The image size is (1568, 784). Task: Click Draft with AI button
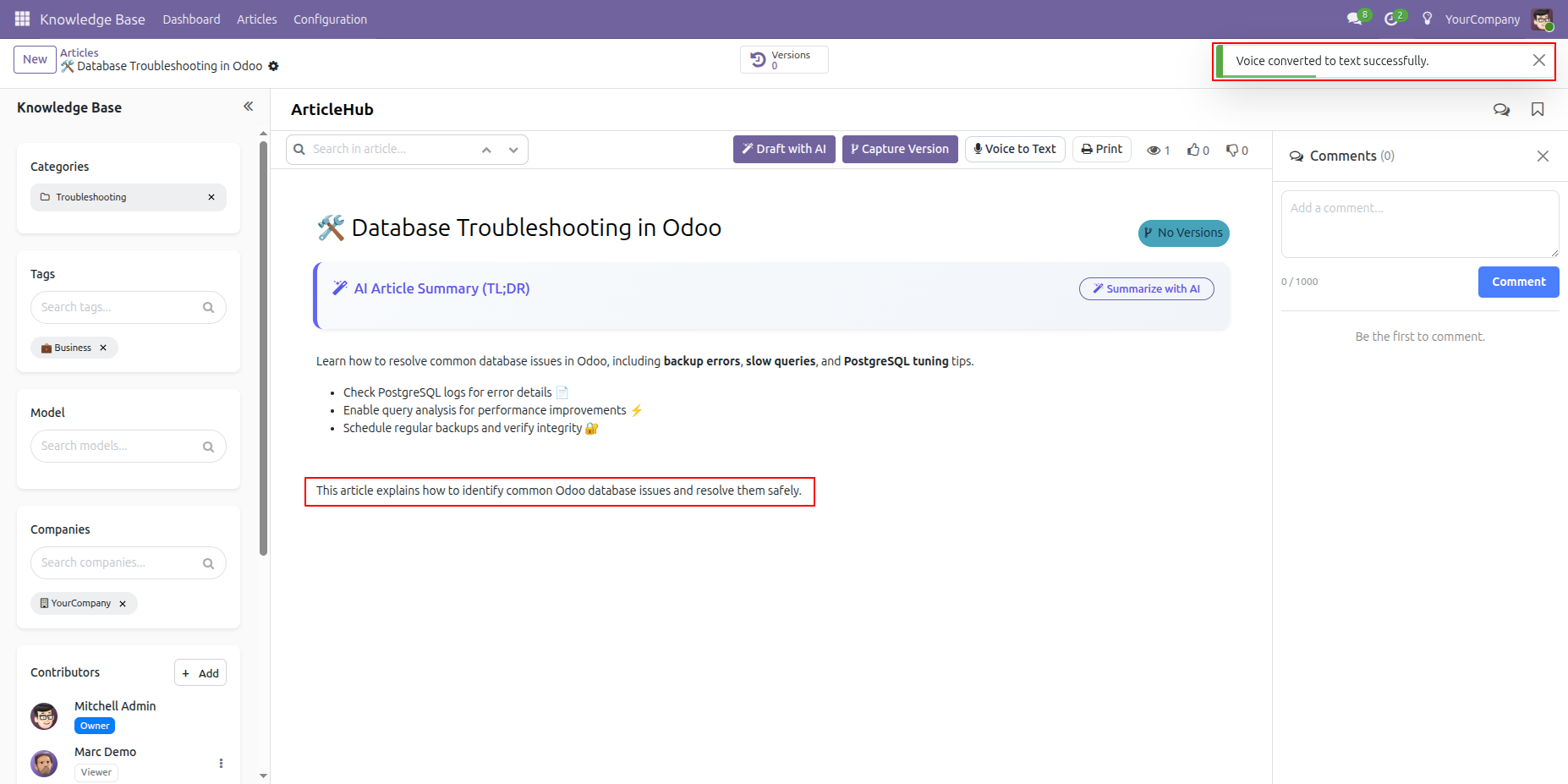pyautogui.click(x=784, y=149)
